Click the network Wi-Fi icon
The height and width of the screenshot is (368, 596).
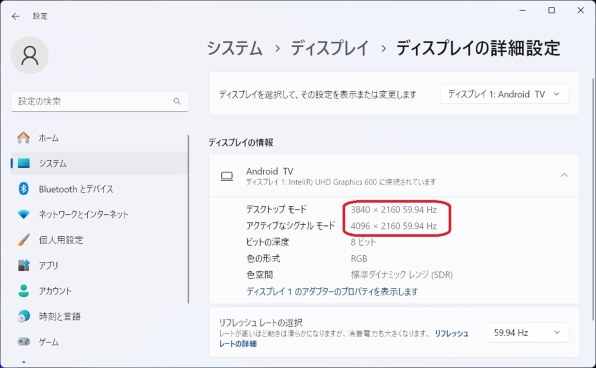click(x=24, y=214)
